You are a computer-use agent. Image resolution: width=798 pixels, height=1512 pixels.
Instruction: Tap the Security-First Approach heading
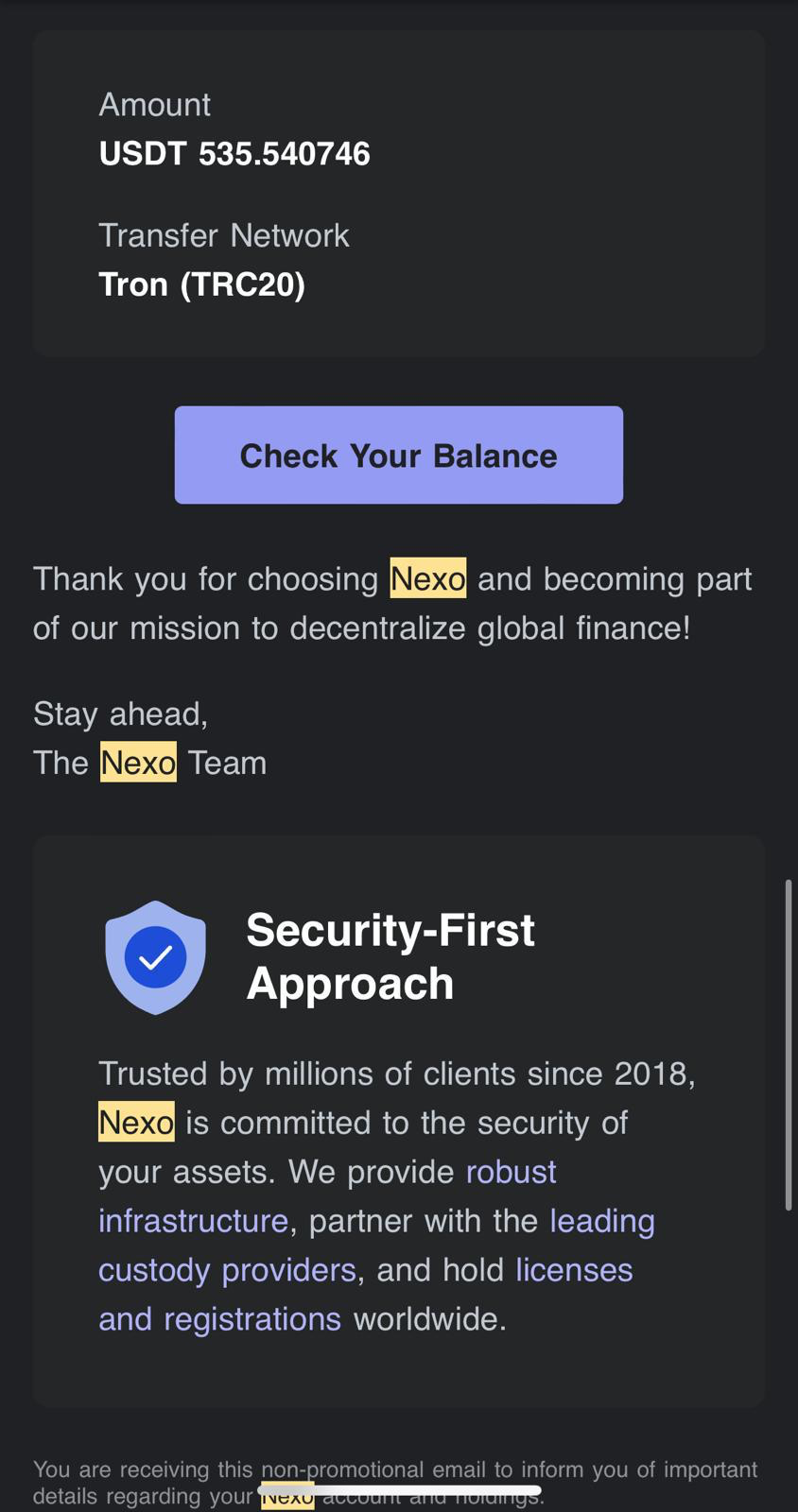(x=390, y=956)
